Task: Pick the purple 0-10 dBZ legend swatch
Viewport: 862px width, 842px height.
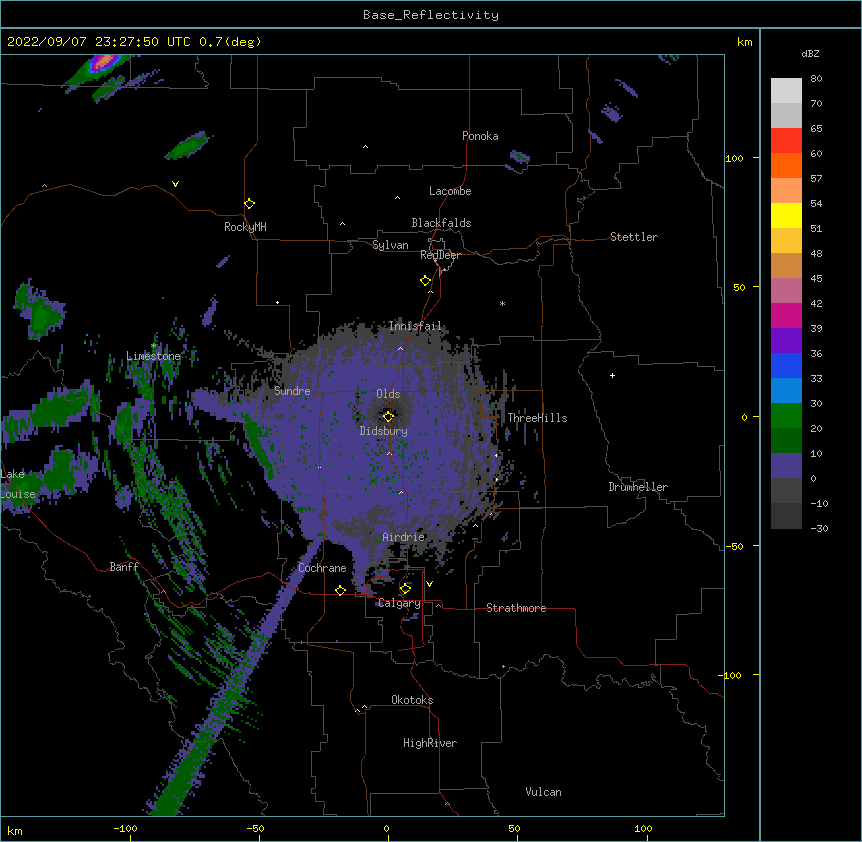Action: [x=786, y=466]
